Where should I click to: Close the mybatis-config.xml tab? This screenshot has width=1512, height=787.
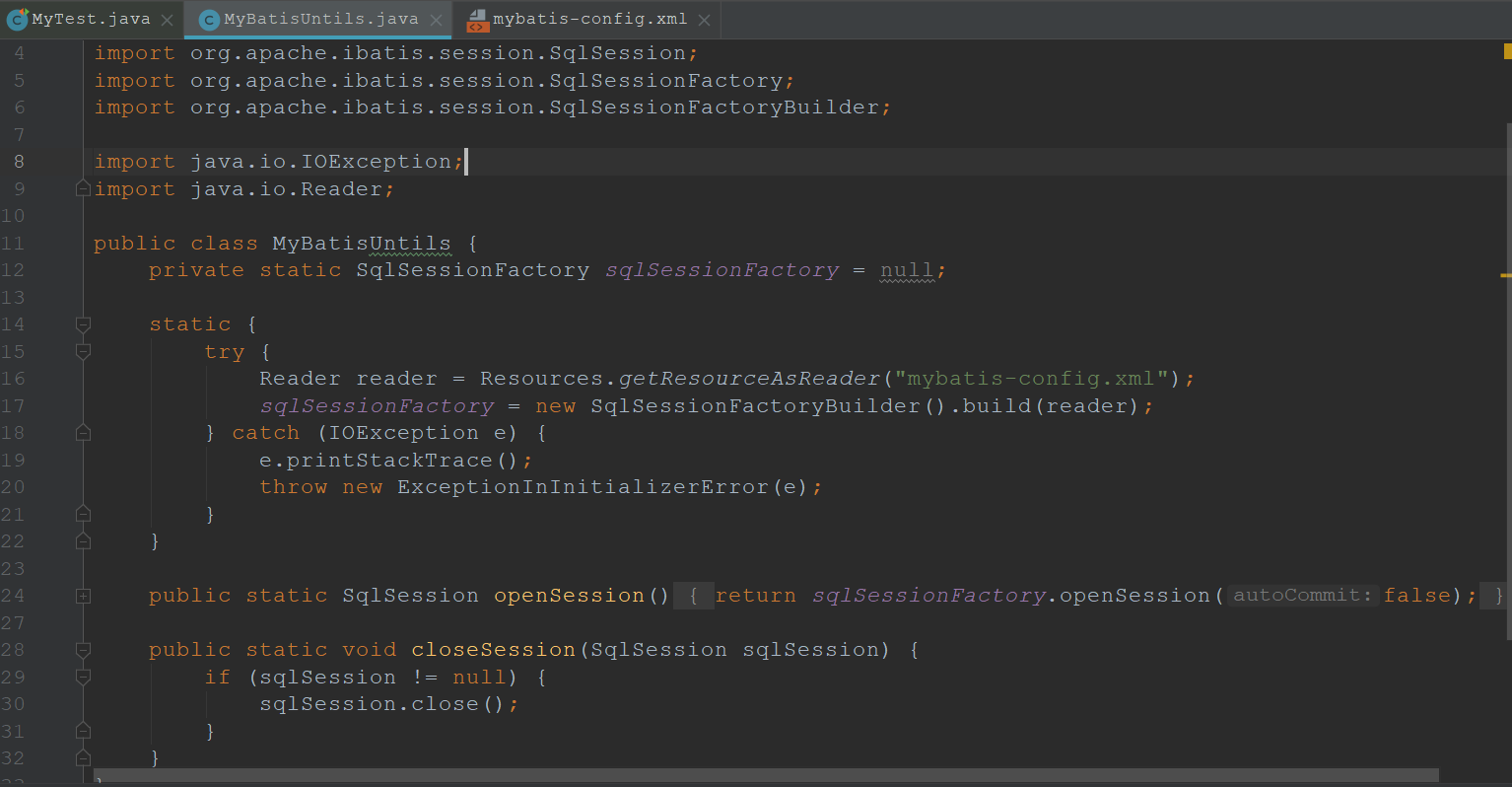point(704,20)
